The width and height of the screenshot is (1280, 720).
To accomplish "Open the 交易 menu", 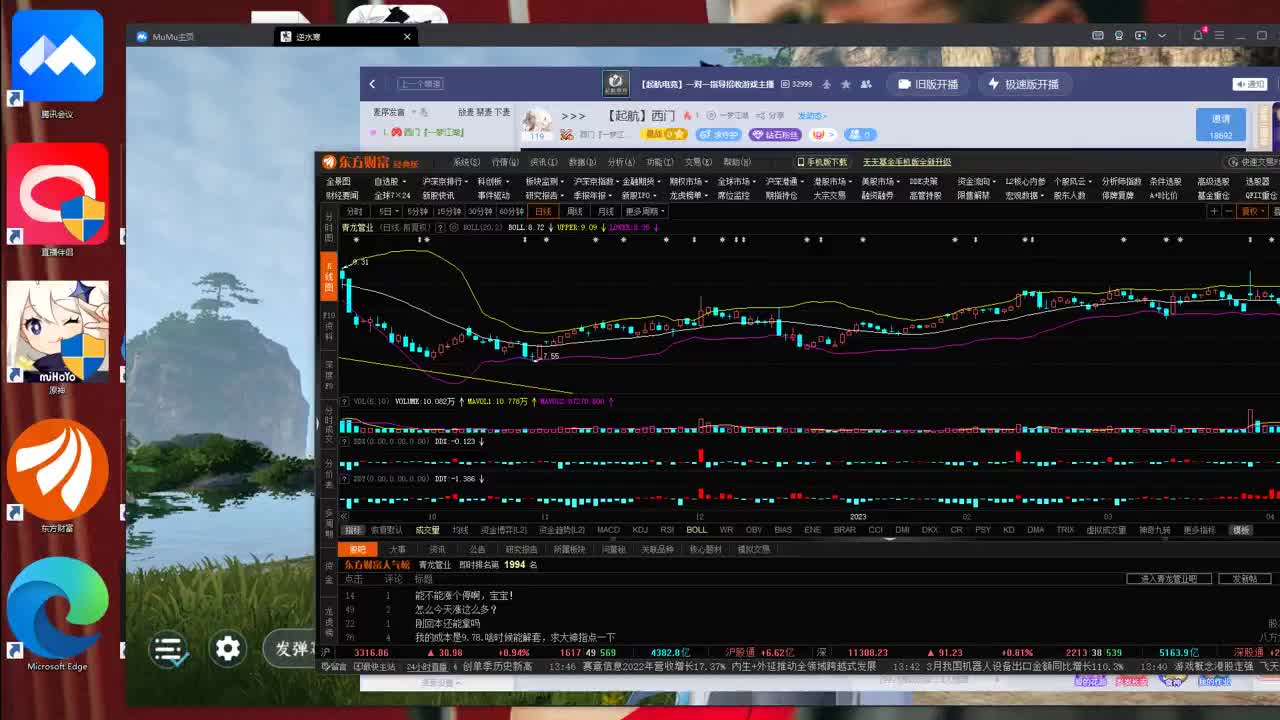I will [698, 162].
